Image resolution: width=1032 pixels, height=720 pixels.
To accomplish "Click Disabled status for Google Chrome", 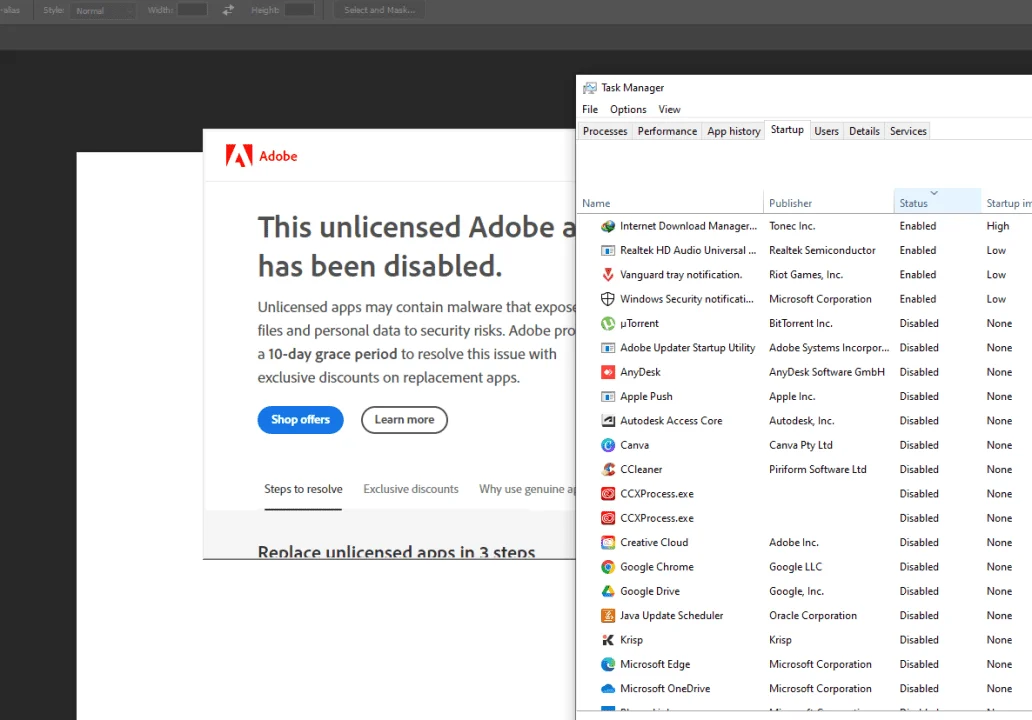I will click(x=919, y=567).
